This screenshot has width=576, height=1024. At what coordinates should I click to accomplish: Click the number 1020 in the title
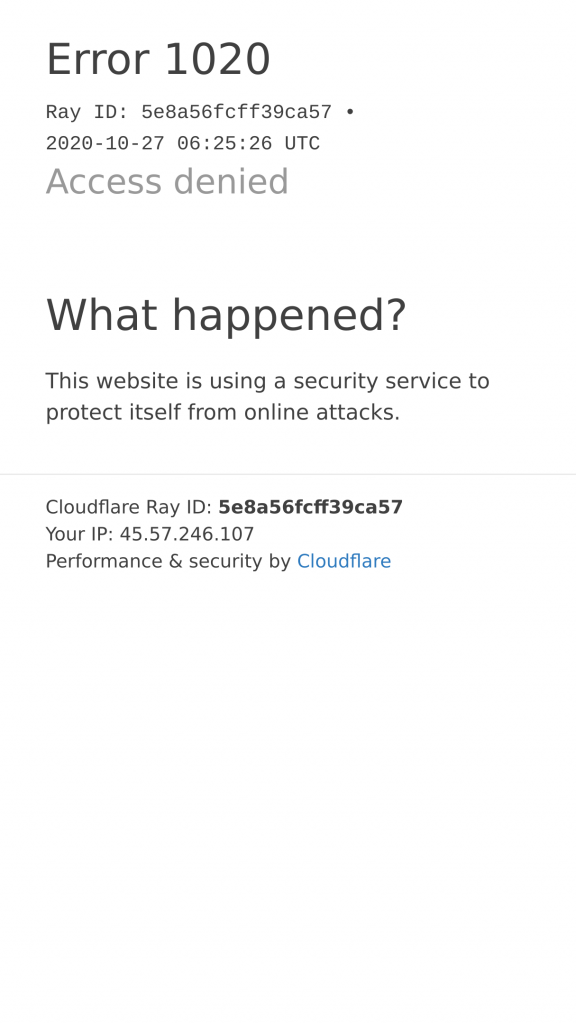217,59
